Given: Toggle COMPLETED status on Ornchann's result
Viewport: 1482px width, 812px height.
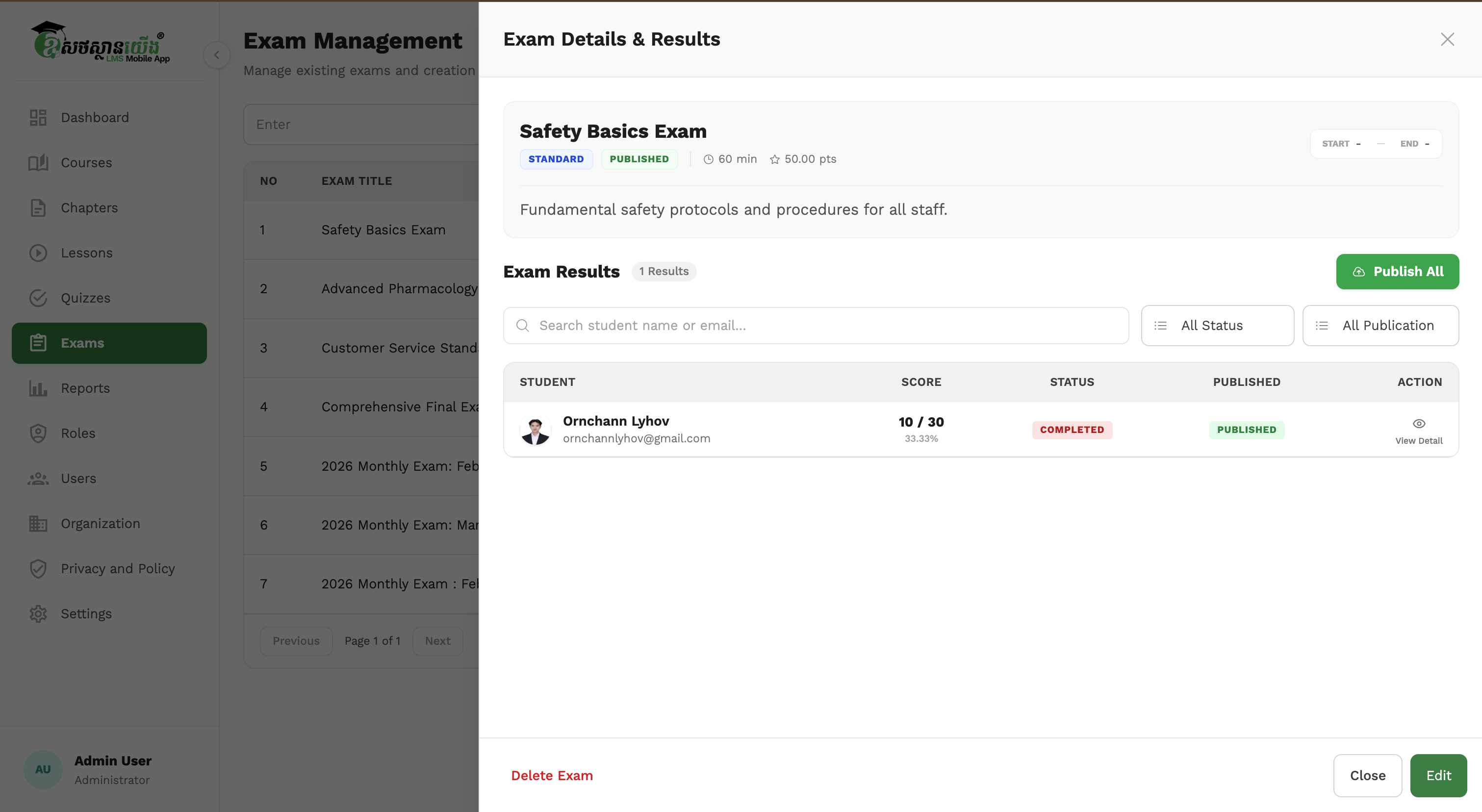Looking at the screenshot, I should [x=1072, y=430].
